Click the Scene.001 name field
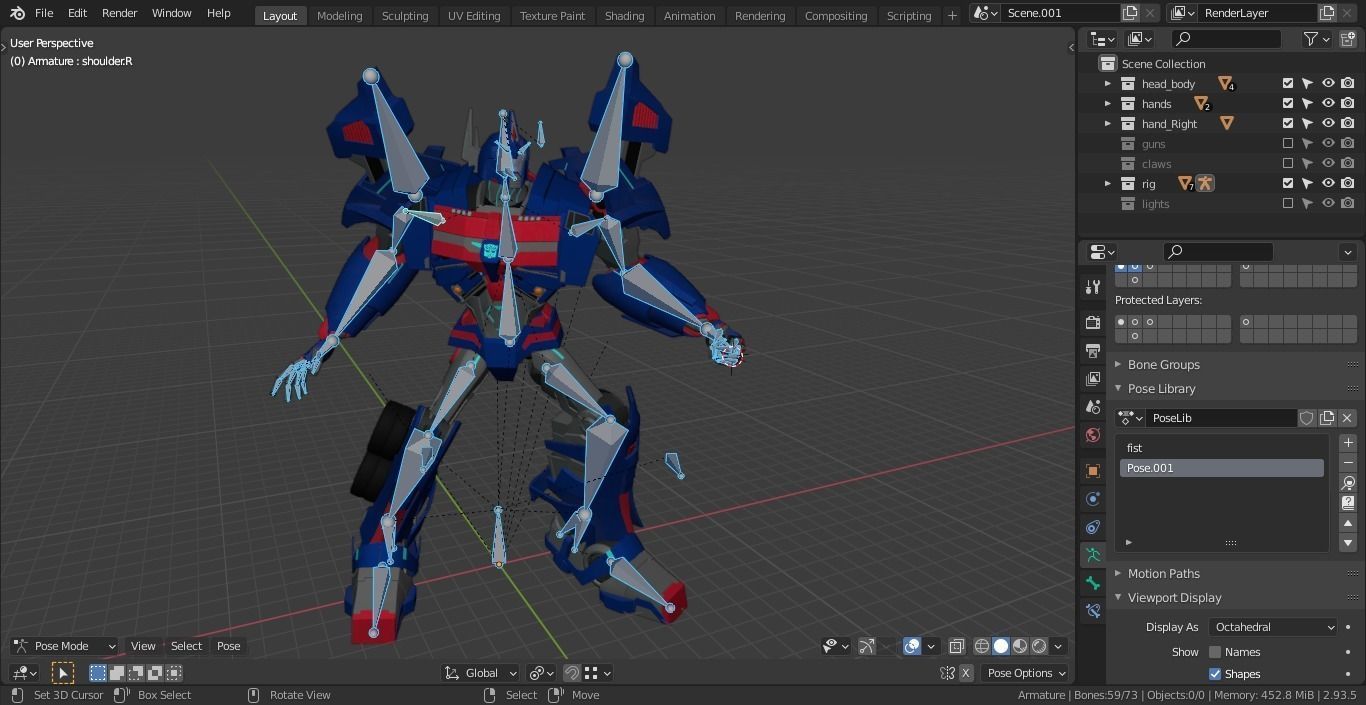 1062,13
